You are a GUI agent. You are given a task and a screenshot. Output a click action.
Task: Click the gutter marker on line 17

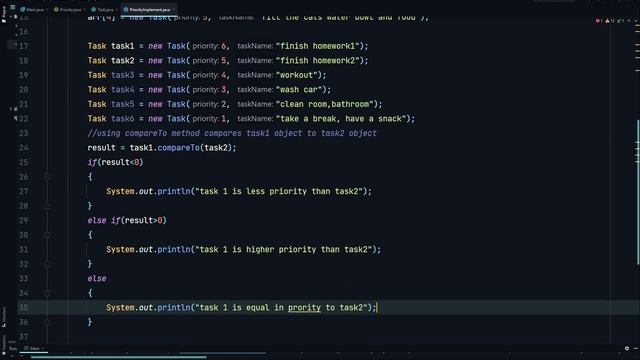tap(12, 45)
